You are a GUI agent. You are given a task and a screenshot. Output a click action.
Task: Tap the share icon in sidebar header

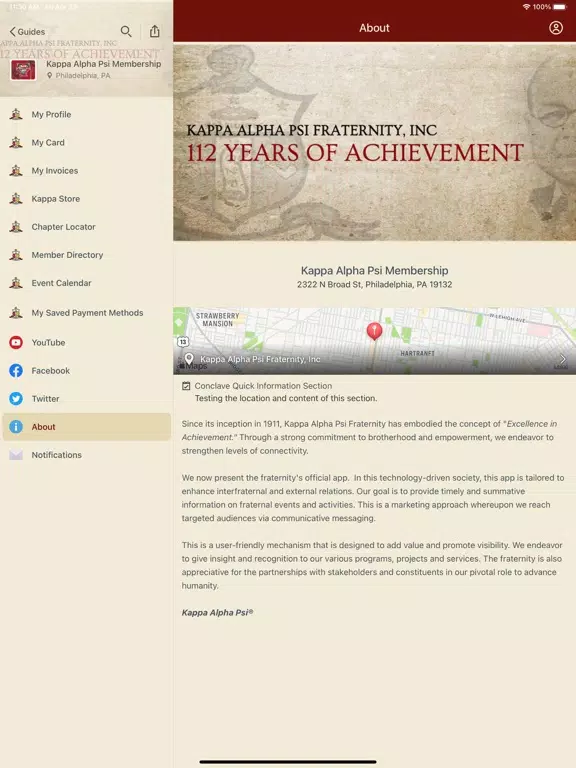[x=155, y=31]
